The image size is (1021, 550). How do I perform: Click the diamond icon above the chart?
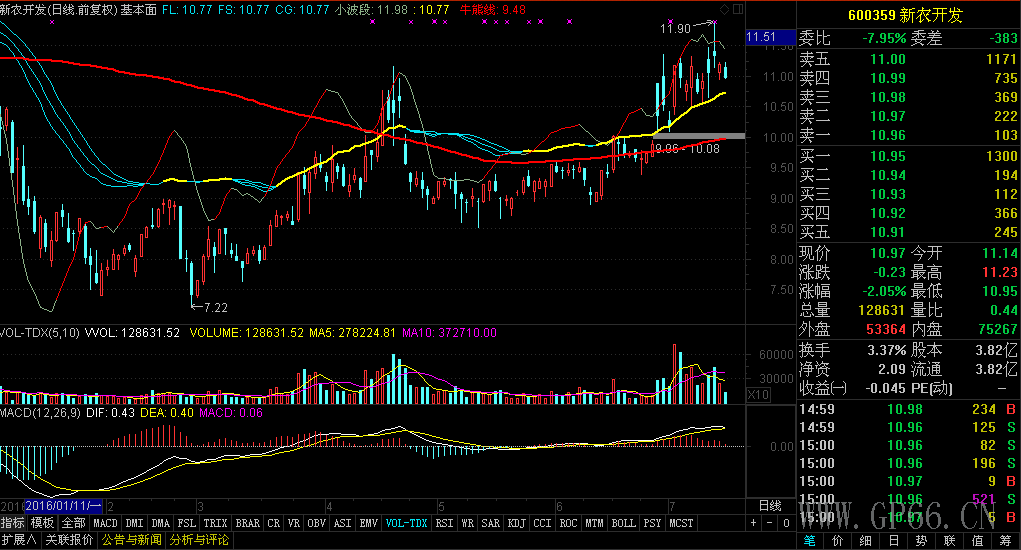coord(725,8)
